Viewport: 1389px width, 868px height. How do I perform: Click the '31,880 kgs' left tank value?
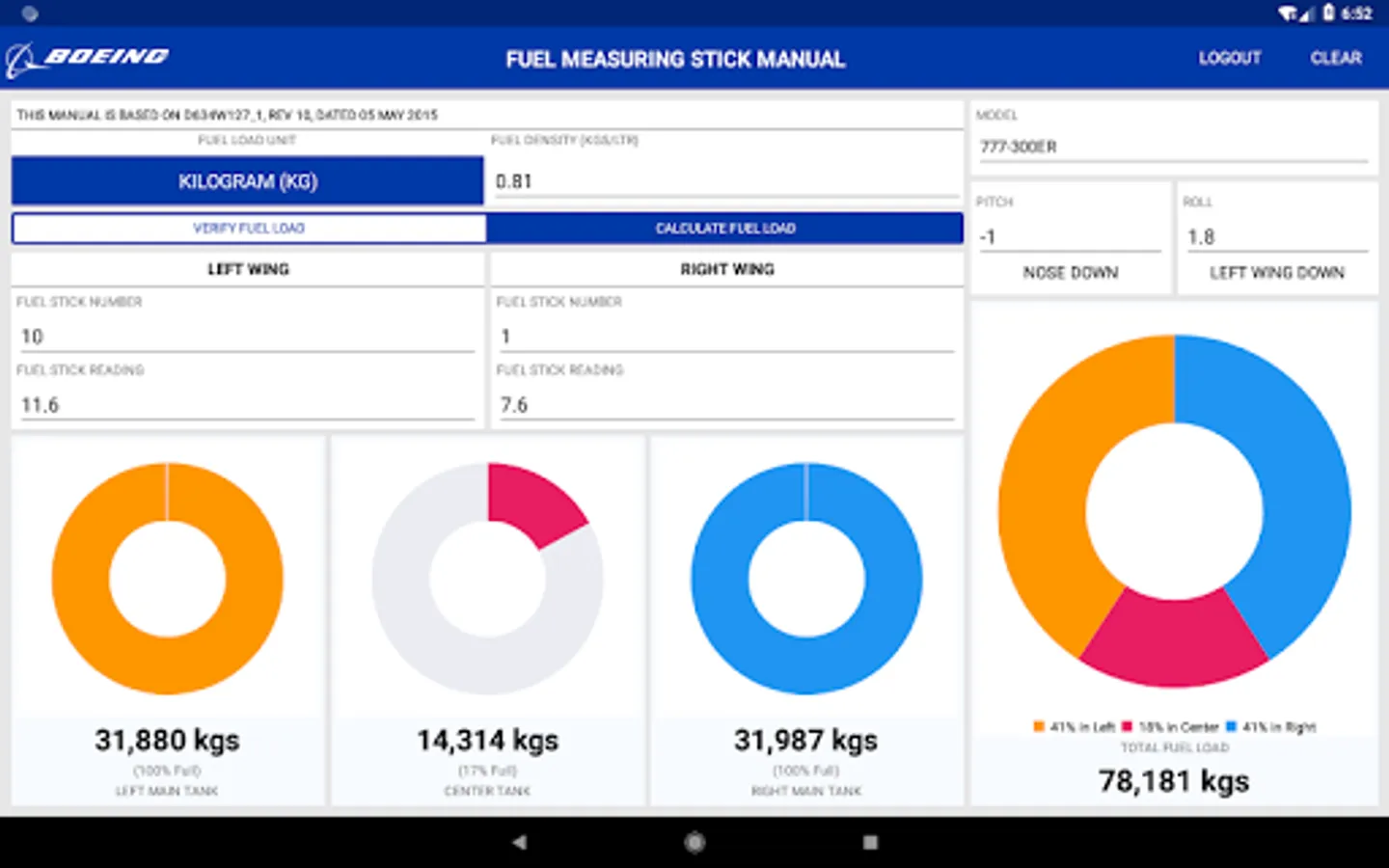(167, 741)
